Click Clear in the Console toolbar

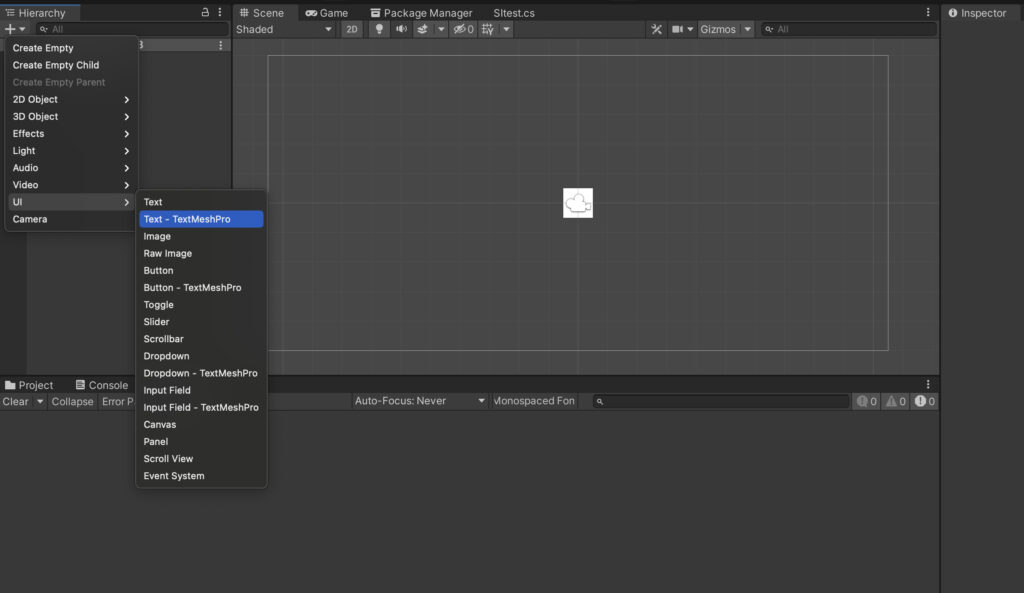(15, 401)
